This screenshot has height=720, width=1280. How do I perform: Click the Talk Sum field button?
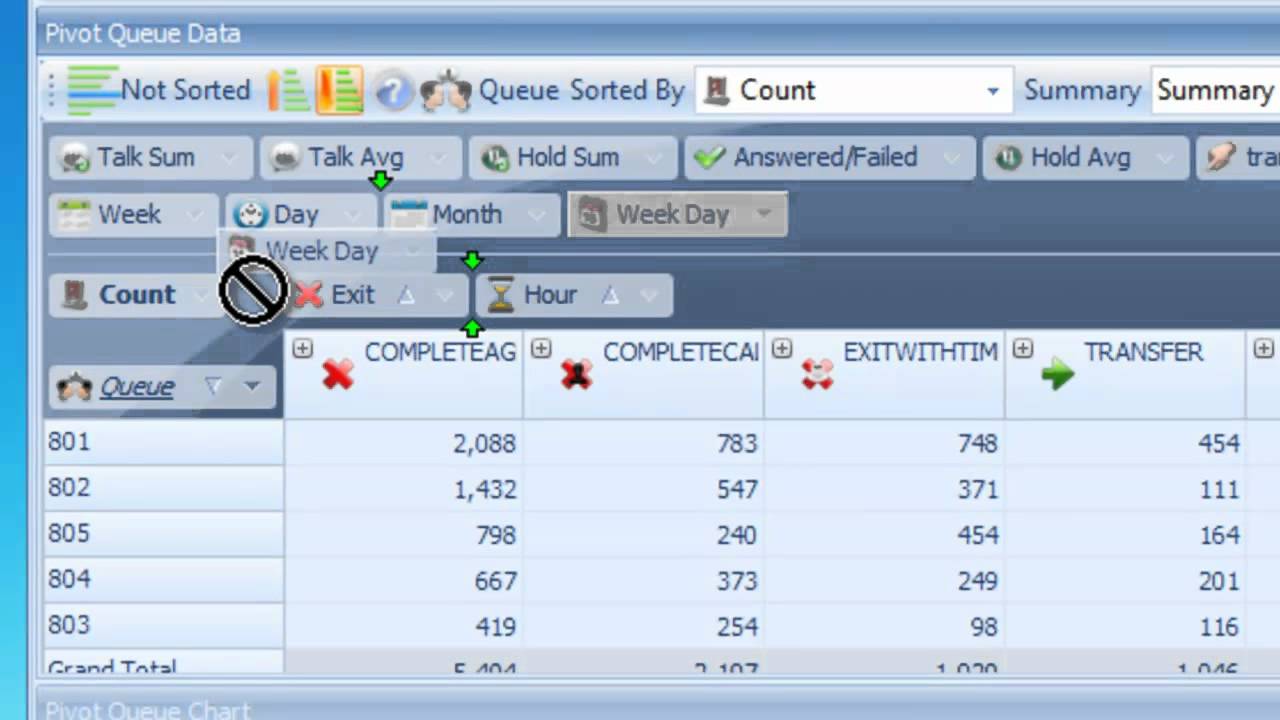pos(149,157)
